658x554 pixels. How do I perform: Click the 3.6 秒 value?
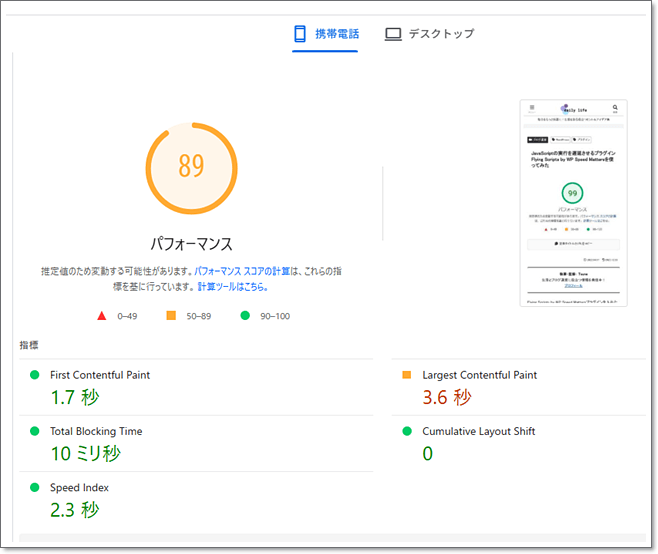[x=447, y=397]
